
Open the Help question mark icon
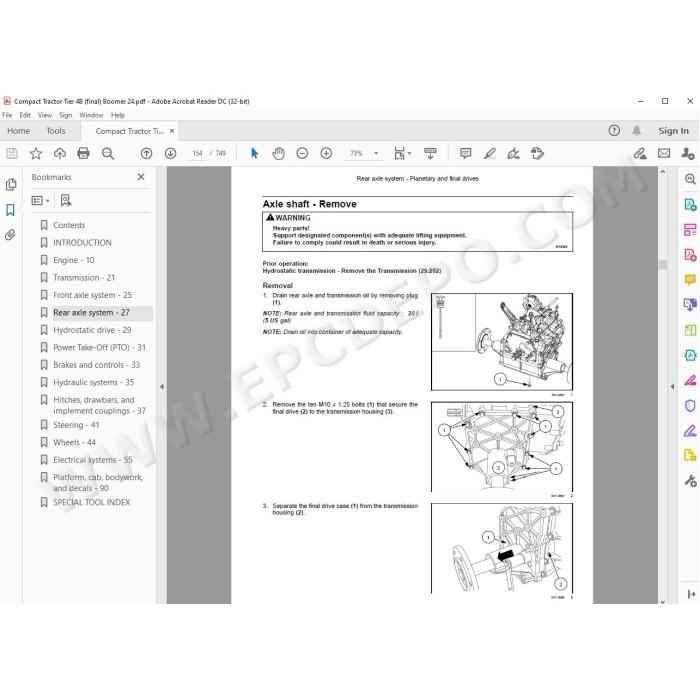click(614, 131)
